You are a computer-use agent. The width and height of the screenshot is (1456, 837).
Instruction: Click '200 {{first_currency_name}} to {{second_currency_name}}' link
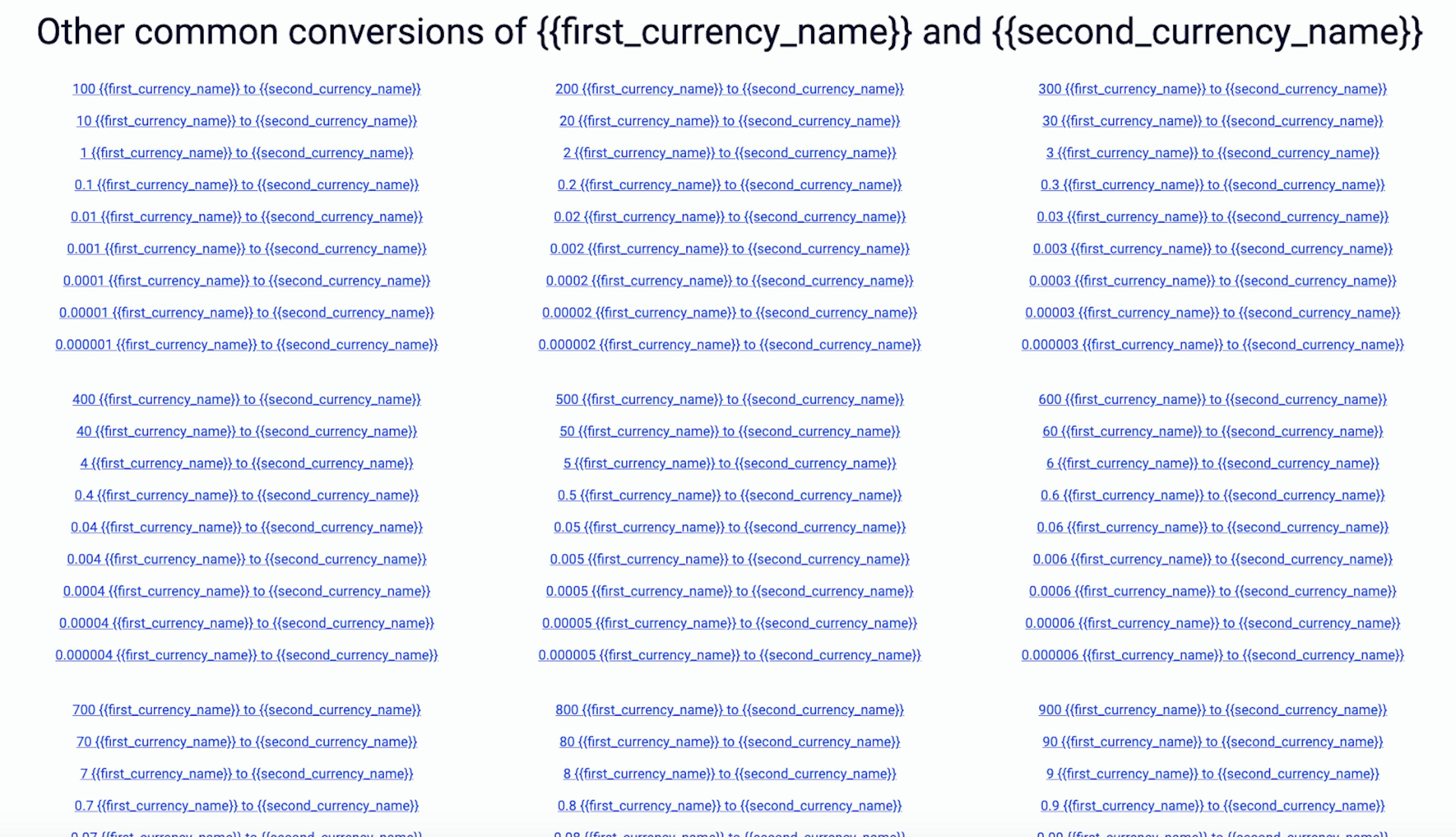click(x=728, y=89)
